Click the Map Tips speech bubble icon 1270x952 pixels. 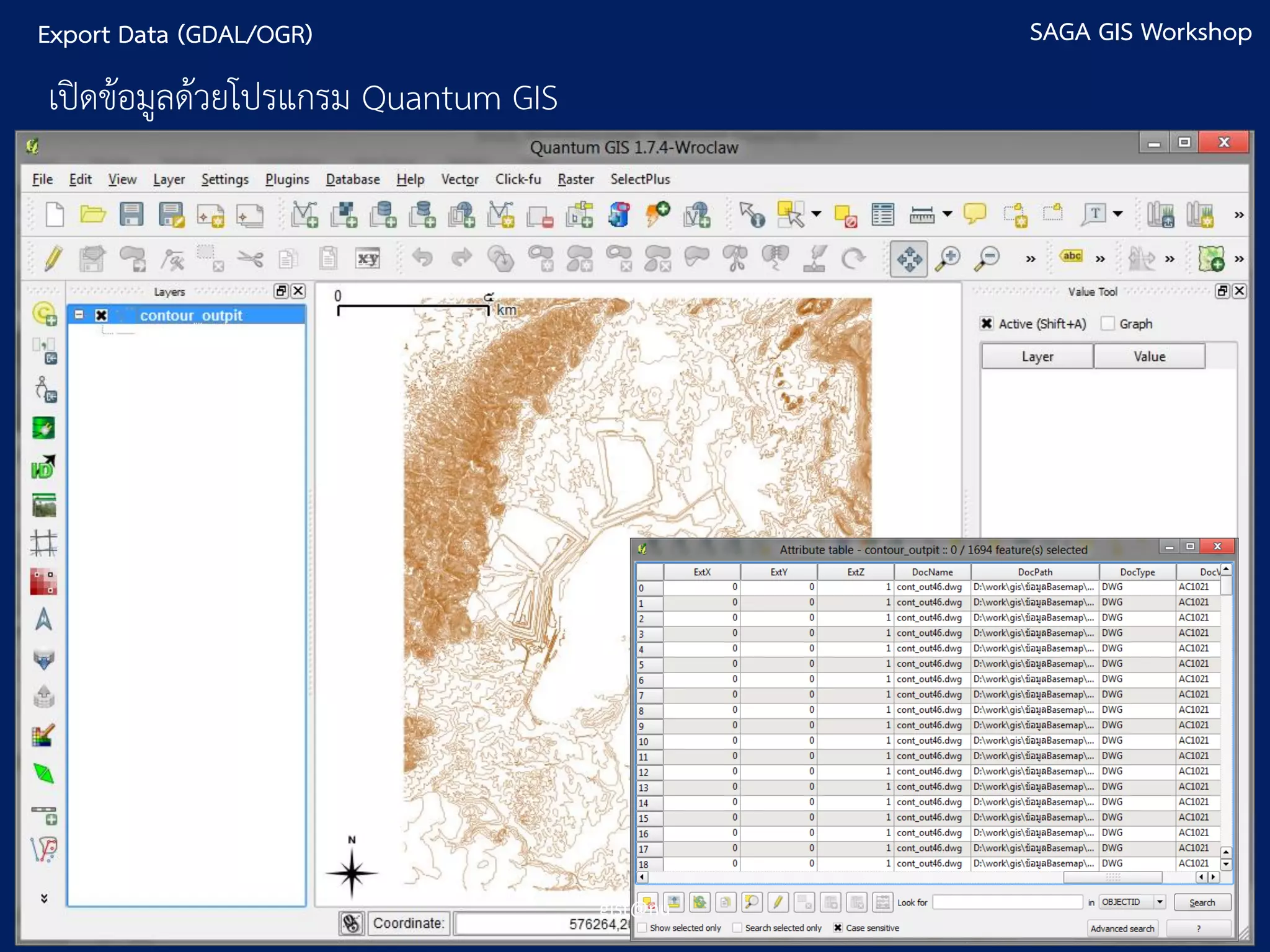click(975, 214)
